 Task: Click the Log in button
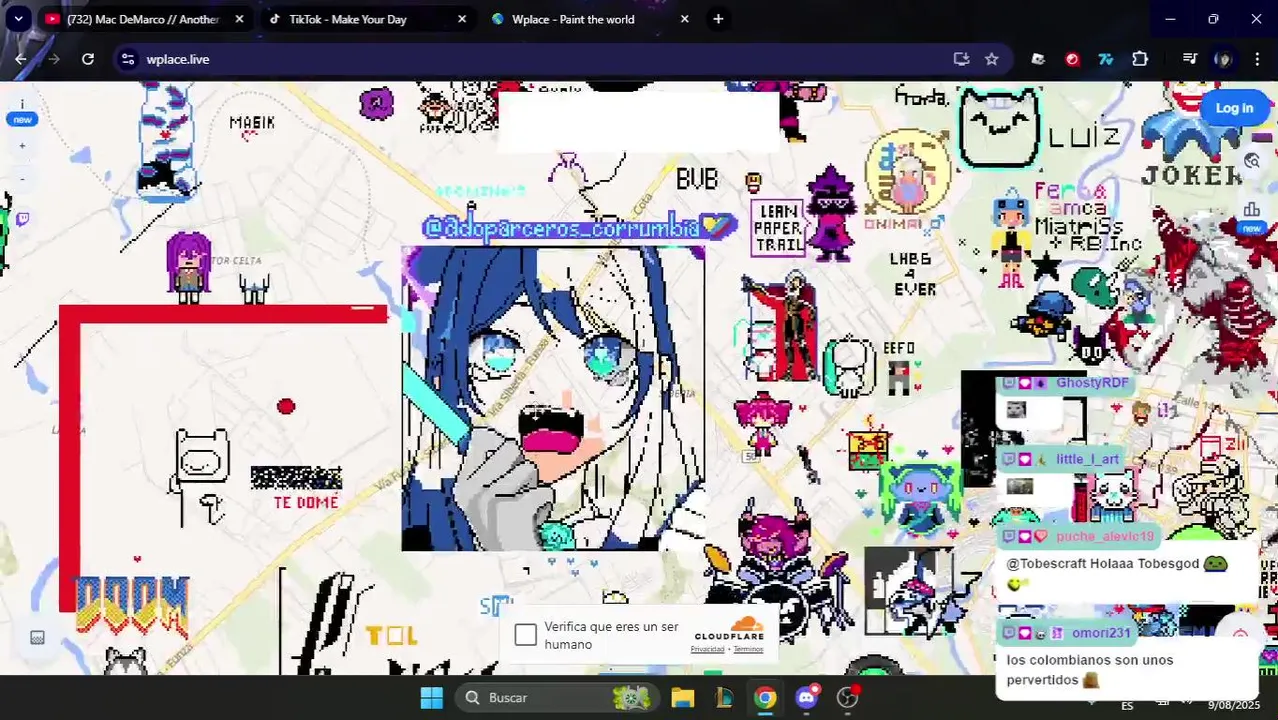1234,108
